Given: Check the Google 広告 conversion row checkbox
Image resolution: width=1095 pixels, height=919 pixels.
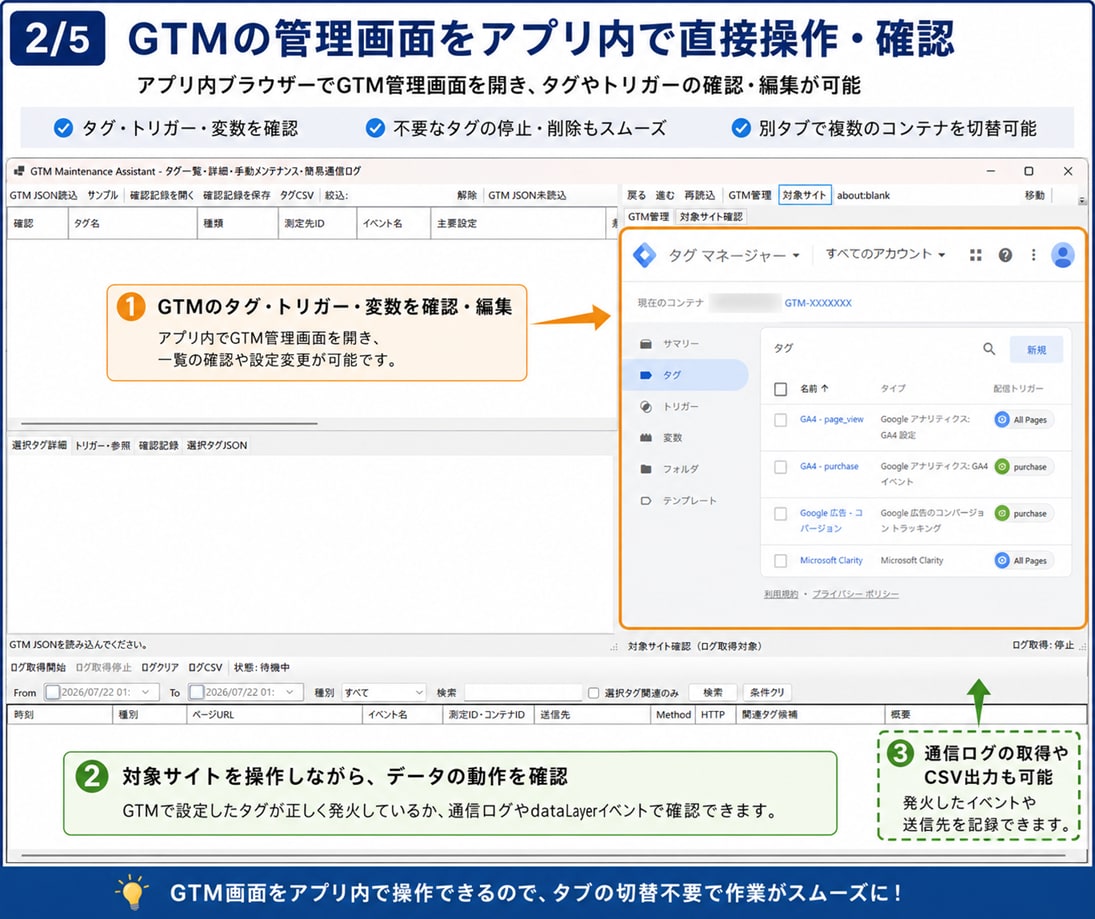Looking at the screenshot, I should (781, 513).
